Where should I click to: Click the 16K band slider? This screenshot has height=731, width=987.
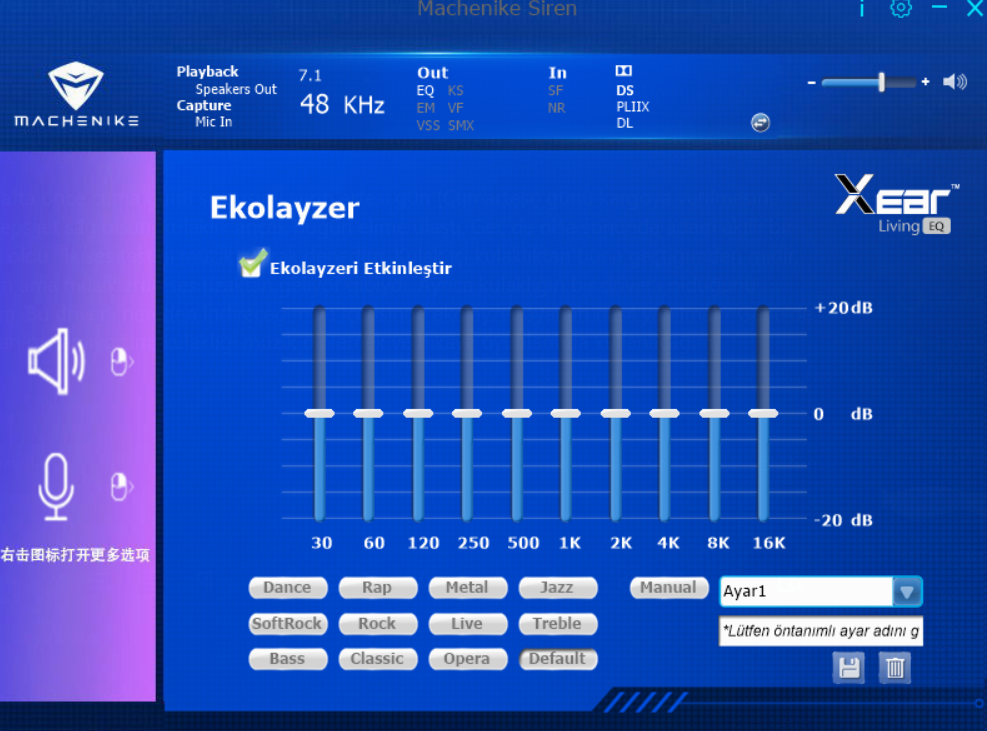point(763,414)
